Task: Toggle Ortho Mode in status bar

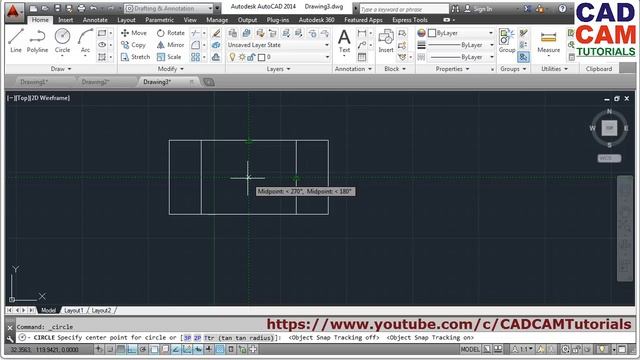Action: tap(132, 349)
